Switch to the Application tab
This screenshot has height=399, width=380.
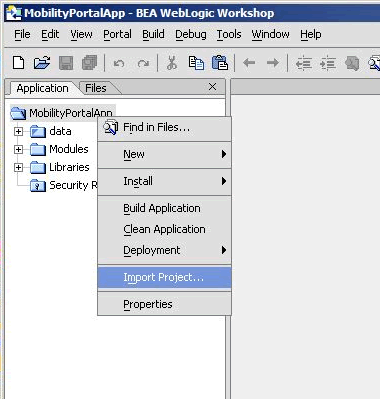(42, 88)
